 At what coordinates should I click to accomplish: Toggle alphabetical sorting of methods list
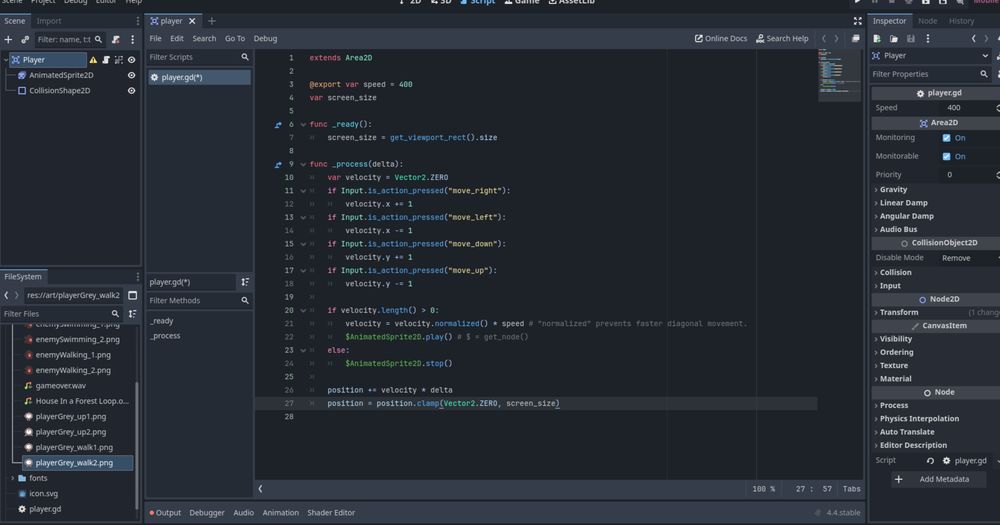[245, 282]
